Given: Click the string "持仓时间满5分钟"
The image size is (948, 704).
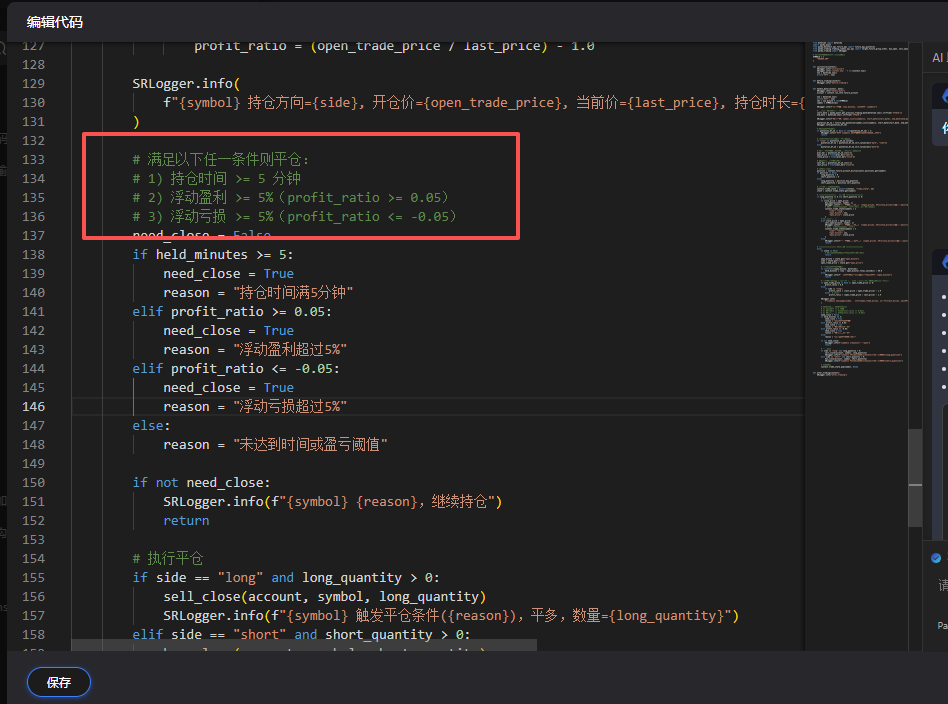Looking at the screenshot, I should pos(293,293).
